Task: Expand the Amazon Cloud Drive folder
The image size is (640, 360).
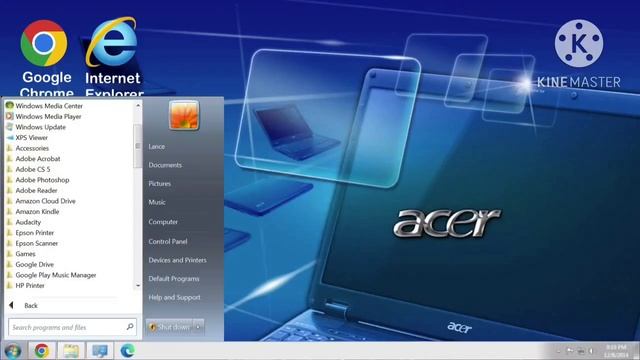Action: point(41,201)
